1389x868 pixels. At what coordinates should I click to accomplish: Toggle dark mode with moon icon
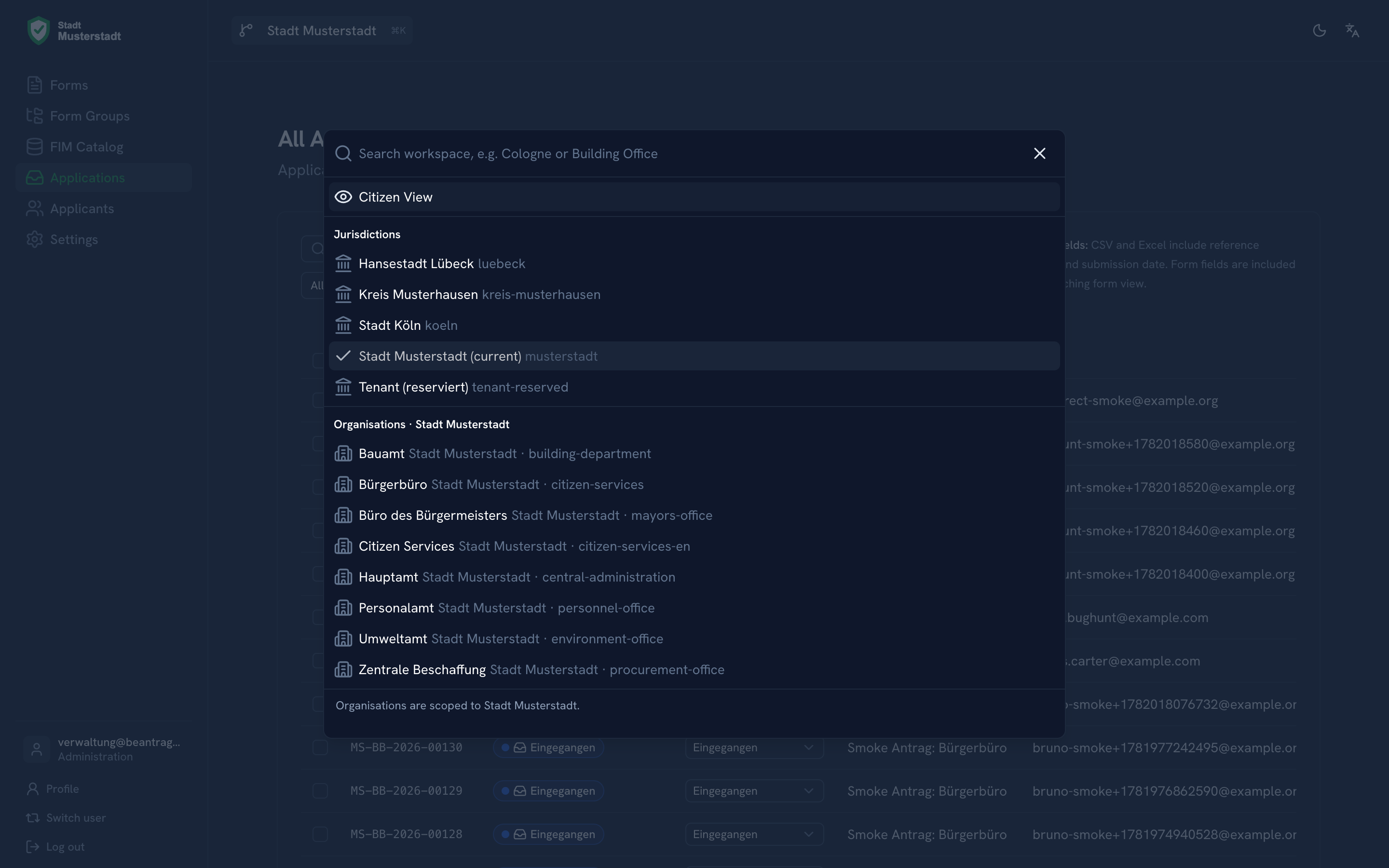[1319, 30]
